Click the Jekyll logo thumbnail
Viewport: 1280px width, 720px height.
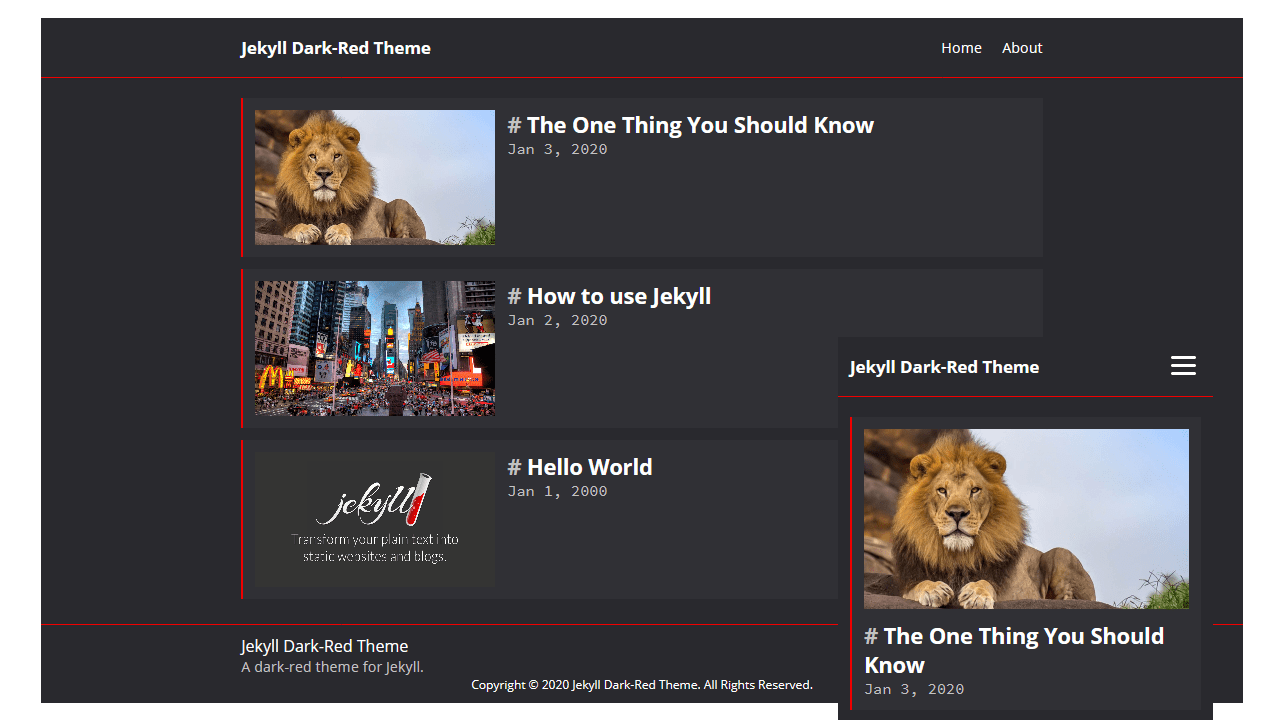tap(375, 519)
